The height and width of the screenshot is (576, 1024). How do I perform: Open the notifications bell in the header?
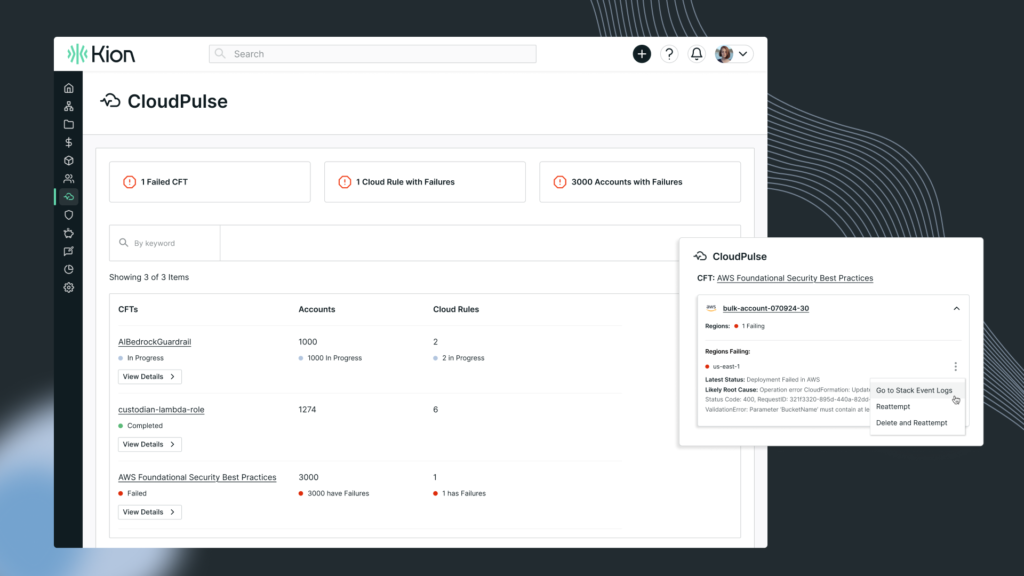click(x=696, y=53)
